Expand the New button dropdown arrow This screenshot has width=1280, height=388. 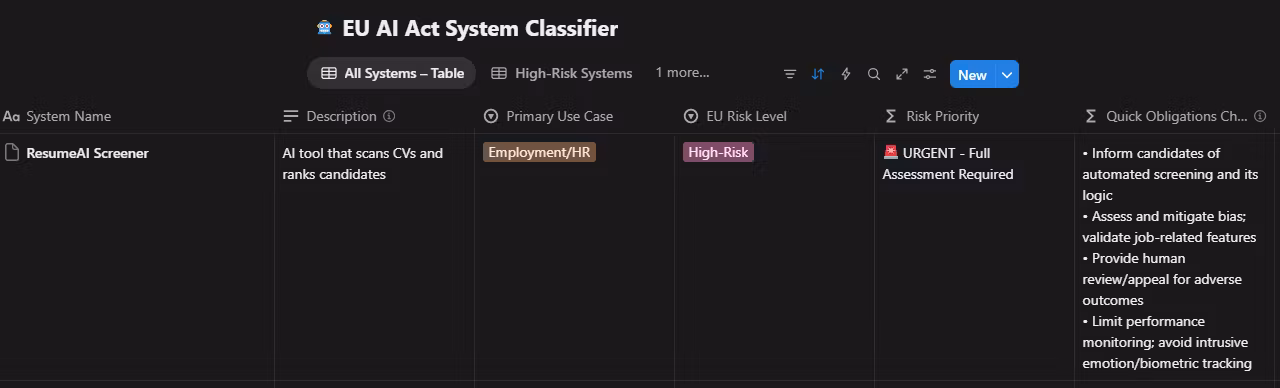point(1007,74)
